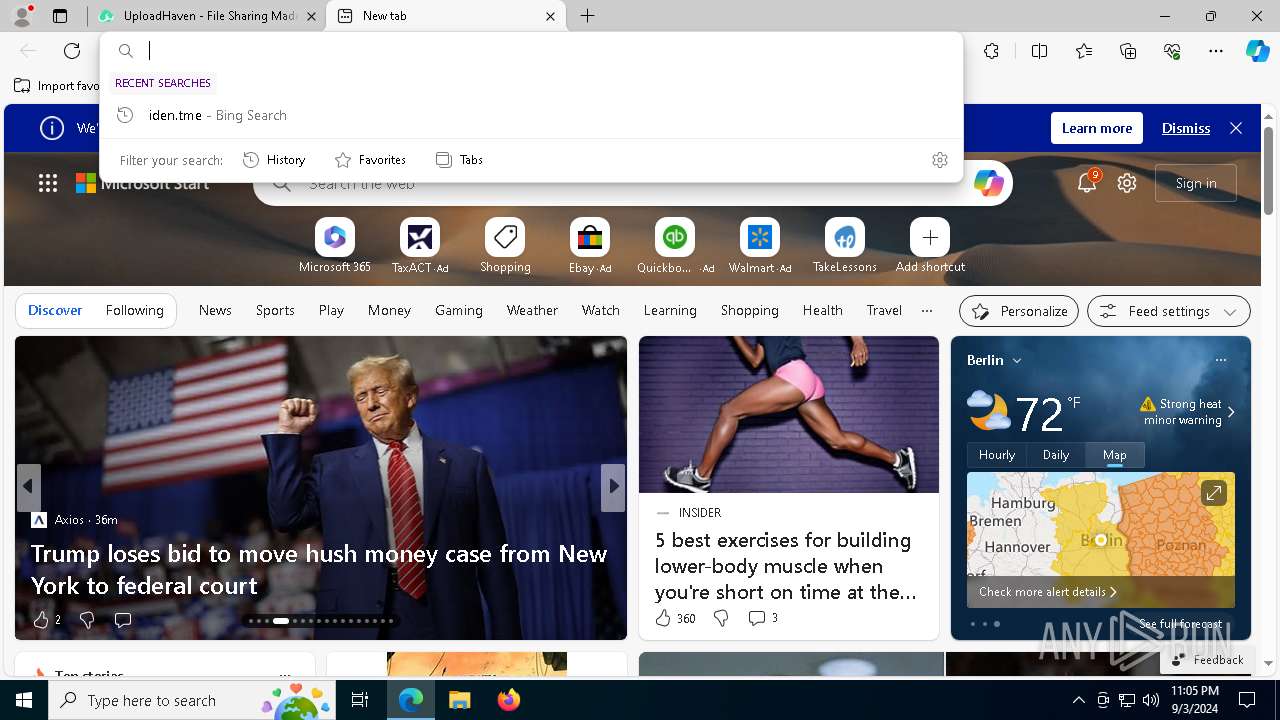Expand the weather map
This screenshot has width=1280, height=720.
(1213, 493)
